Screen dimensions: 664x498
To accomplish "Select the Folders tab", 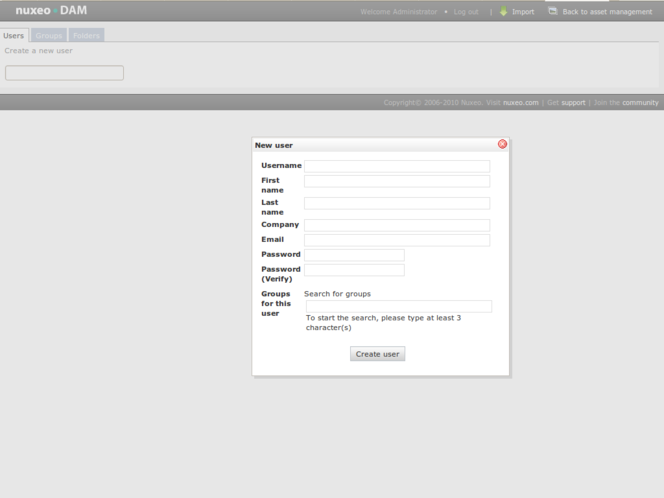I will (87, 35).
